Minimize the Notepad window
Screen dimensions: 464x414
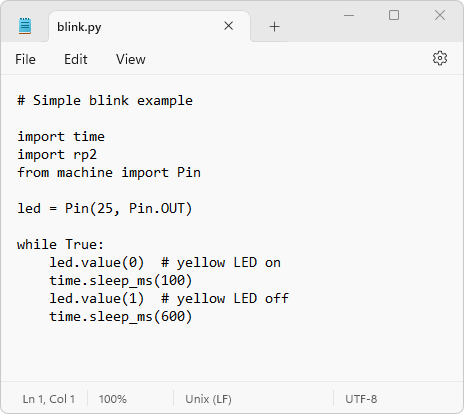point(349,15)
